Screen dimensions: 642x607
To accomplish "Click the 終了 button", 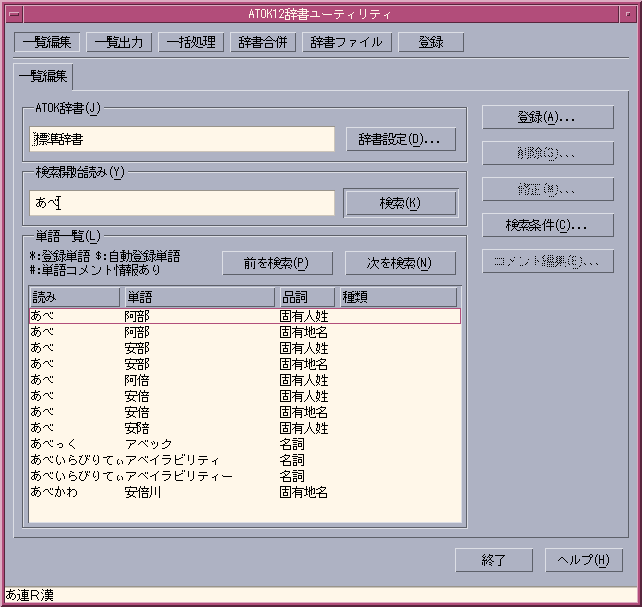I will 494,560.
